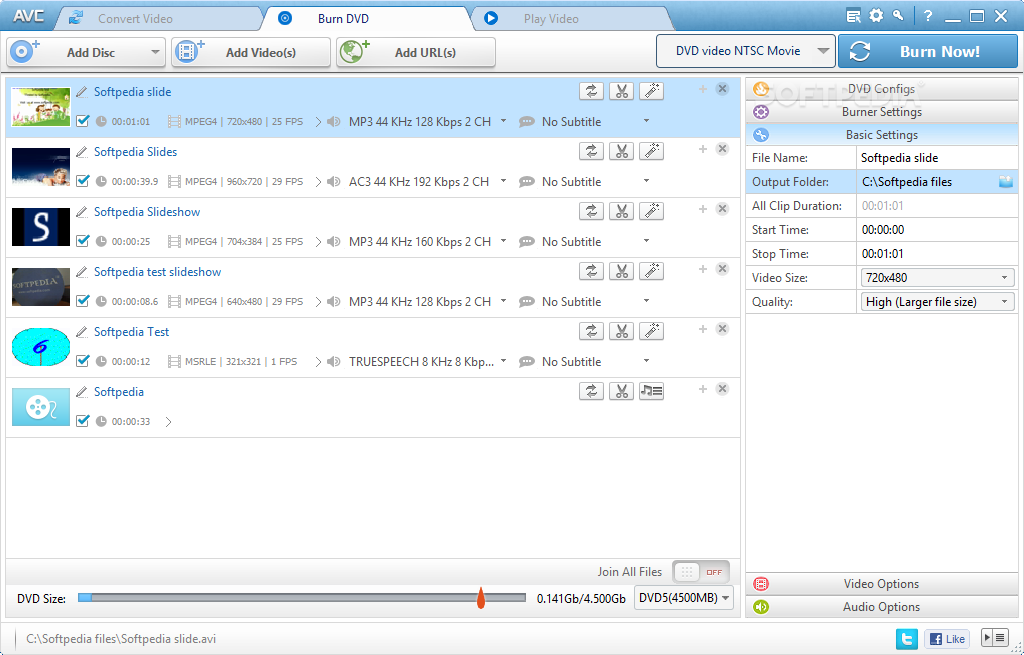Screen dimensions: 1024x655
Task: Open subtitle dropdown on Softpedia Slides row
Action: [x=647, y=181]
